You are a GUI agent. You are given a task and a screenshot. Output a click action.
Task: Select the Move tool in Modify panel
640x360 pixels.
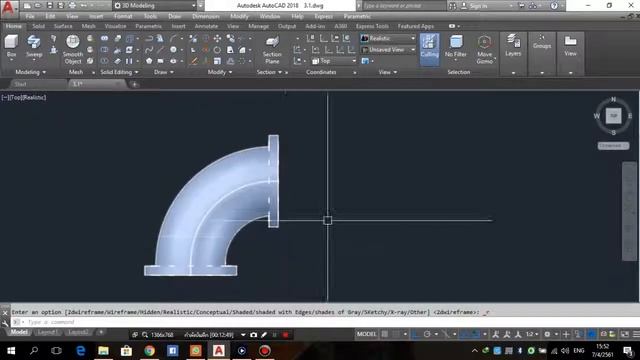[217, 38]
